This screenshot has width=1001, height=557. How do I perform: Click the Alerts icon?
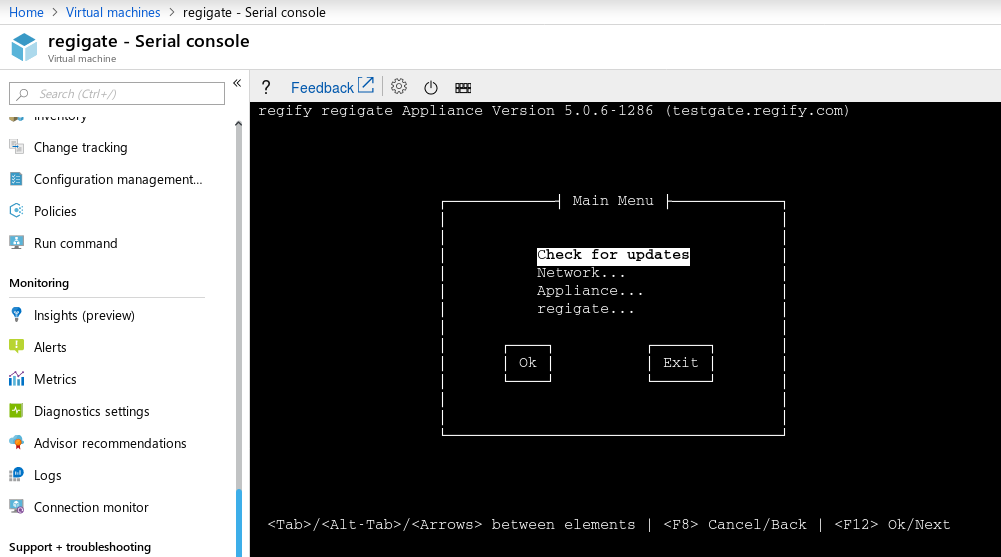click(17, 346)
